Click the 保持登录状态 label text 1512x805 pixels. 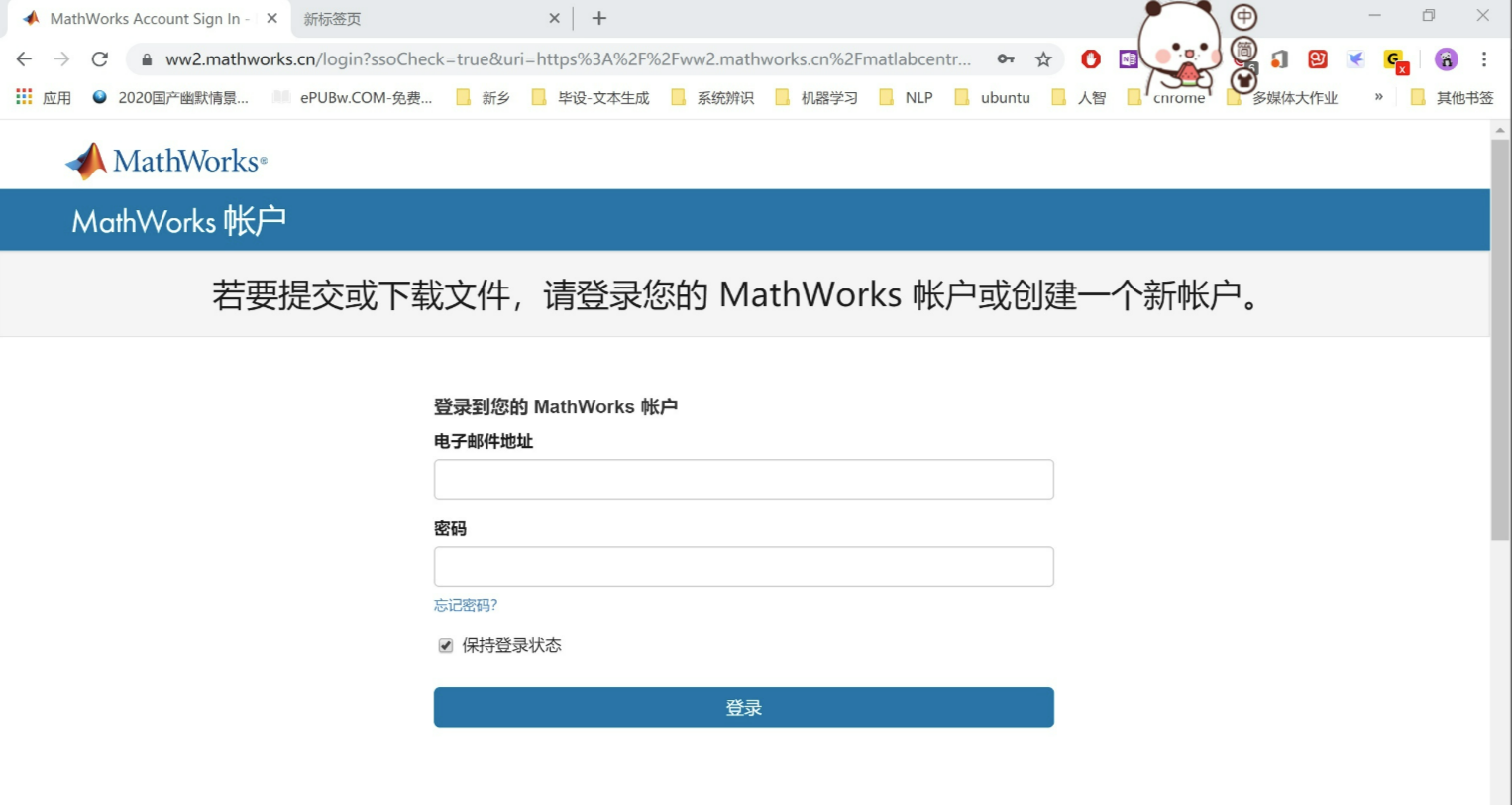(512, 646)
